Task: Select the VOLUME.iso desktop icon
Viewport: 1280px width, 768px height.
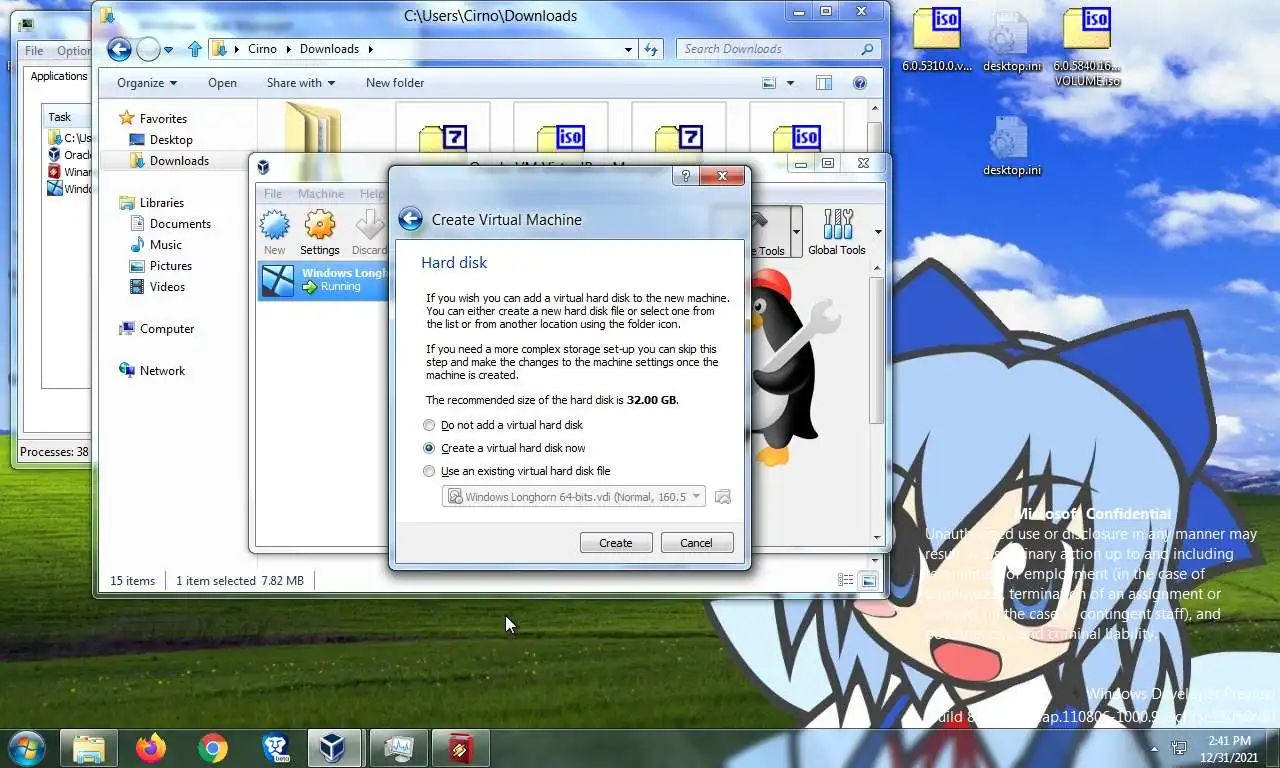Action: click(x=1086, y=47)
